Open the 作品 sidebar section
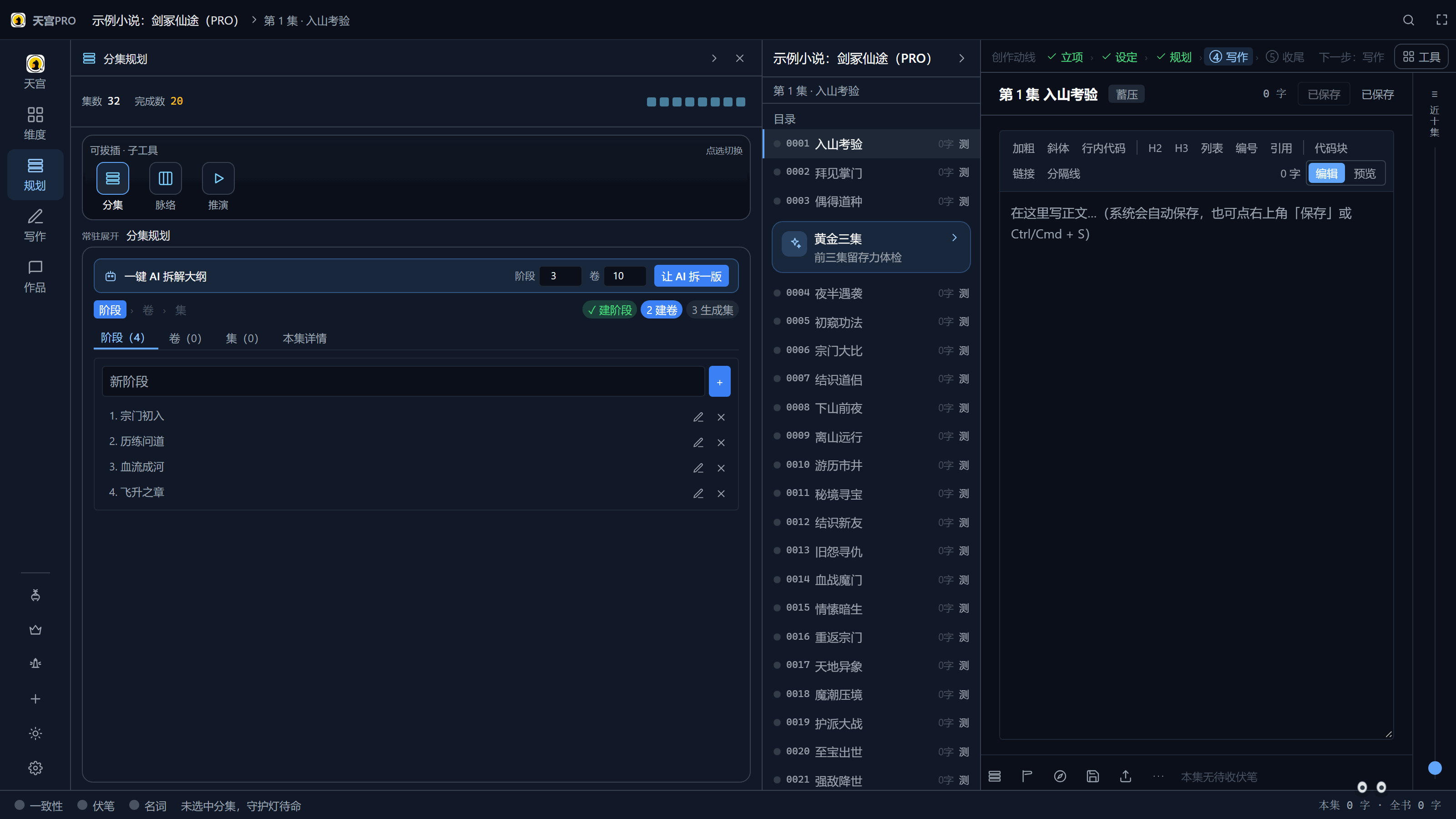This screenshot has width=1456, height=819. [35, 276]
